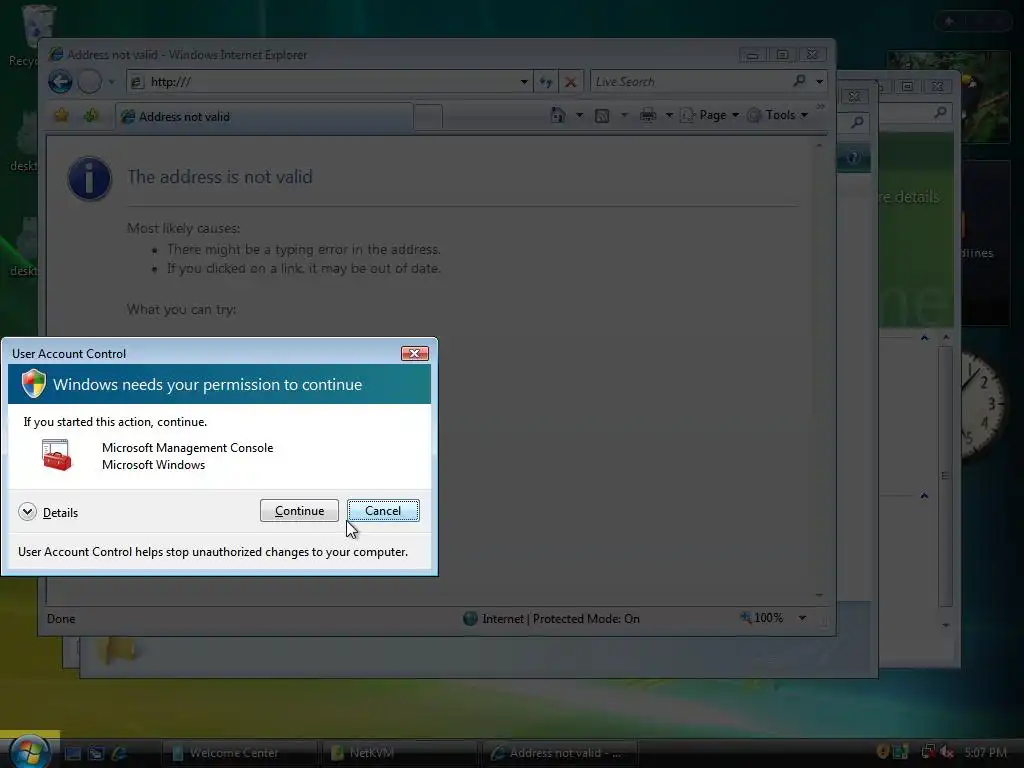Click the sidebar add gadget plus button

tap(949, 21)
